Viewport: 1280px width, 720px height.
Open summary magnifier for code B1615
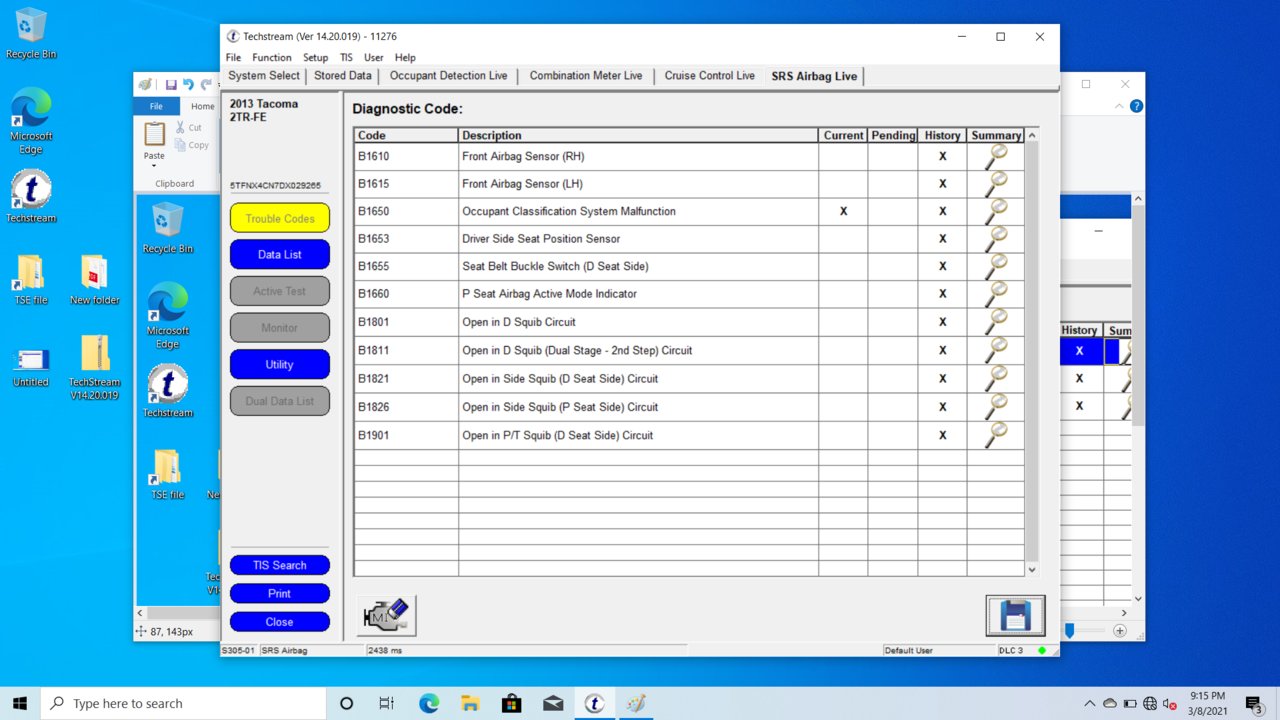[995, 184]
